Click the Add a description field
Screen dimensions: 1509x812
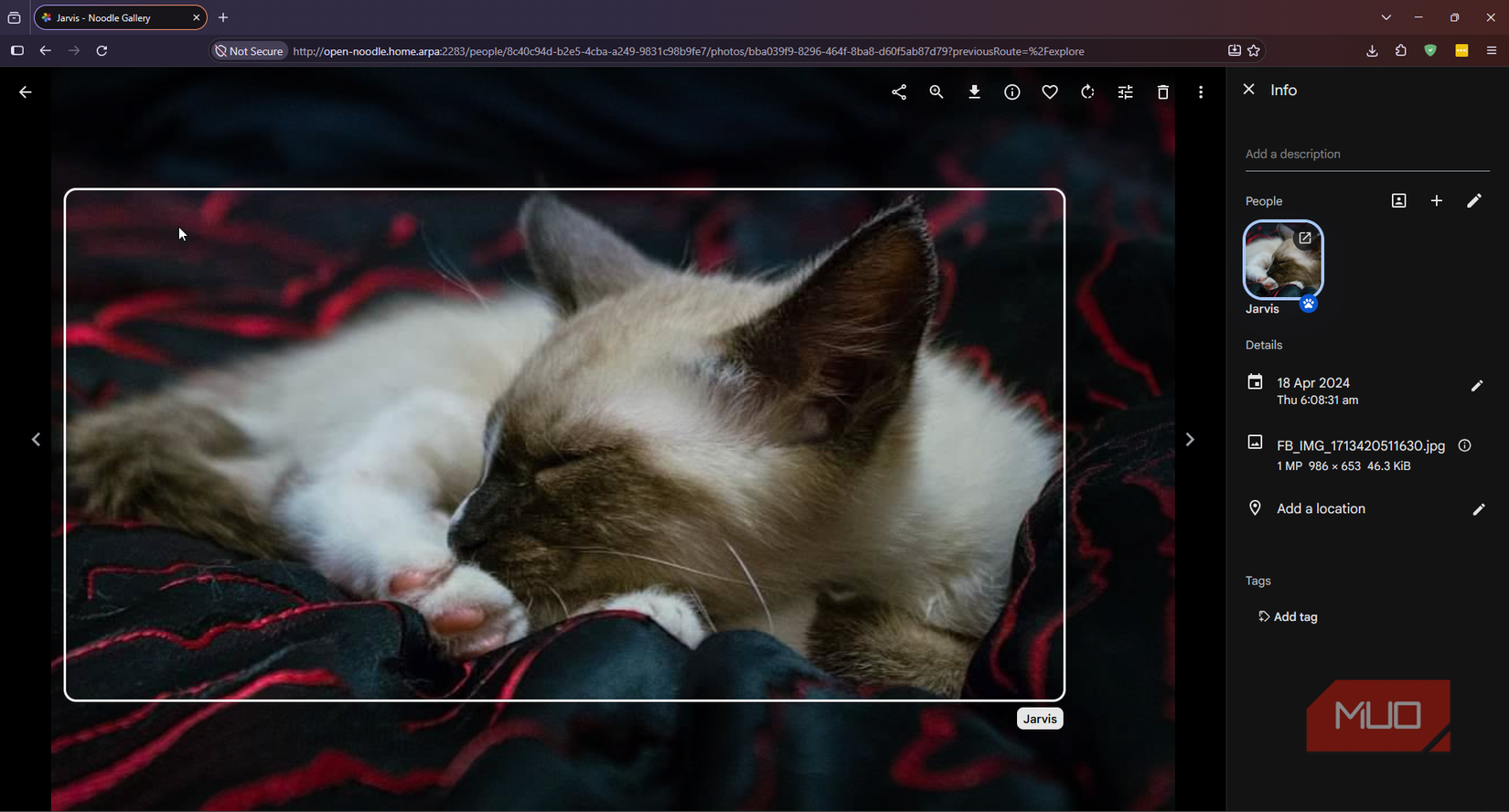tap(1367, 155)
